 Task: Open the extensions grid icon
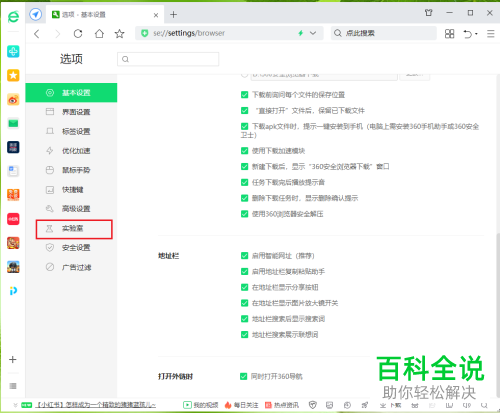[x=449, y=33]
